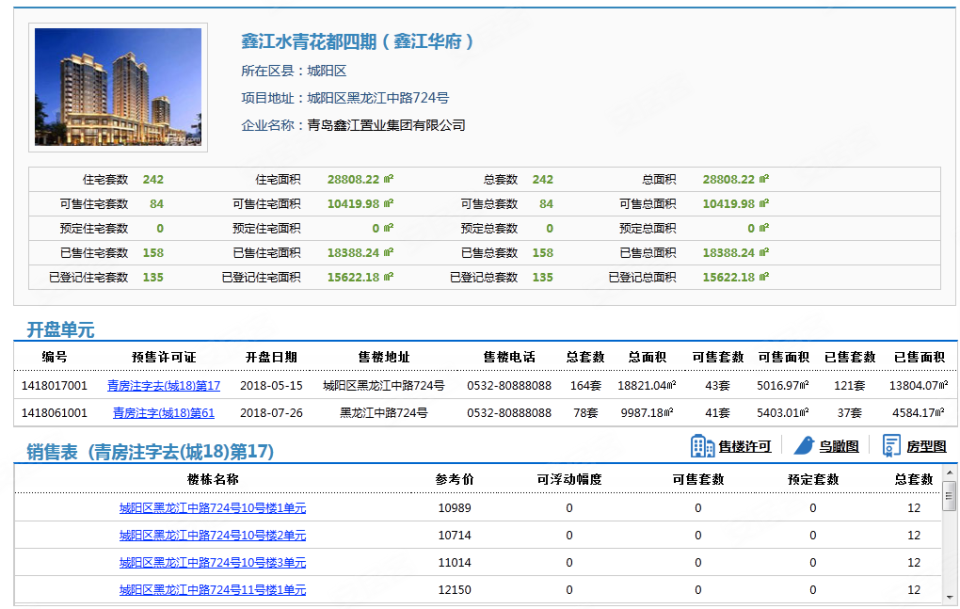
Task: Click the title 鑫江水青花都四期（鑫江华府）
Action: [358, 42]
